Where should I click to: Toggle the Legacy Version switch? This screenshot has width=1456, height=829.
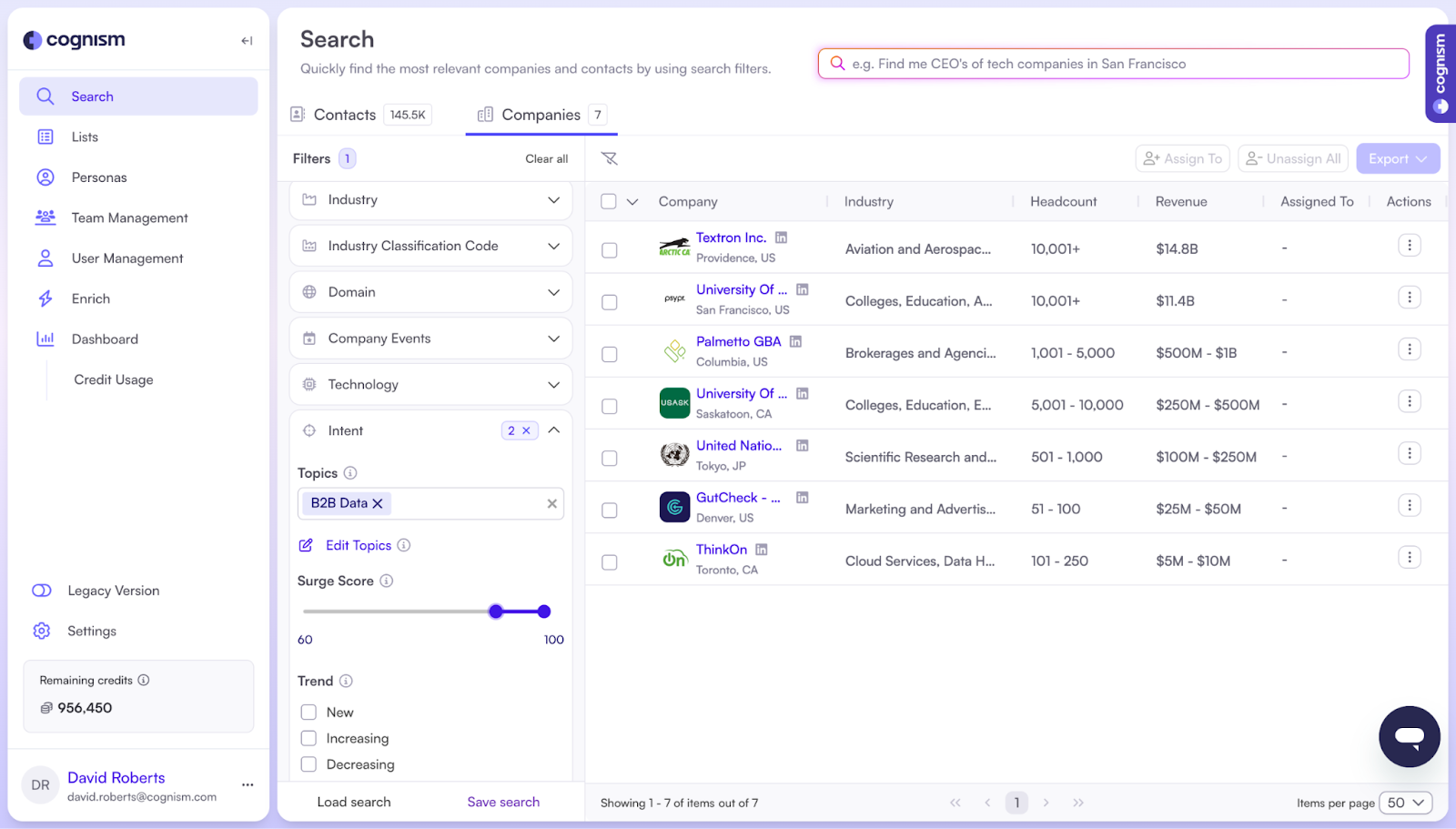point(42,591)
